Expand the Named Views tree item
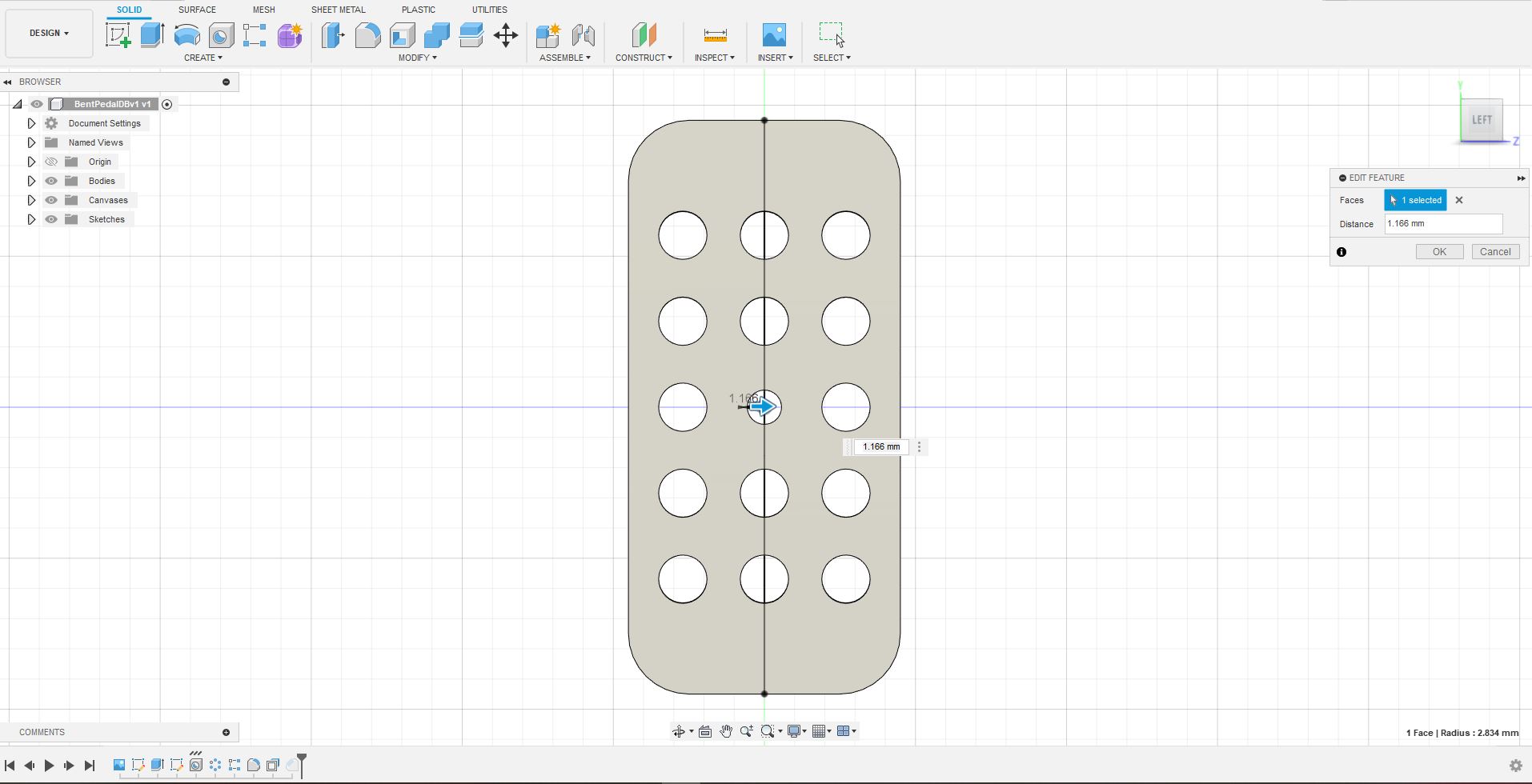 click(x=30, y=142)
